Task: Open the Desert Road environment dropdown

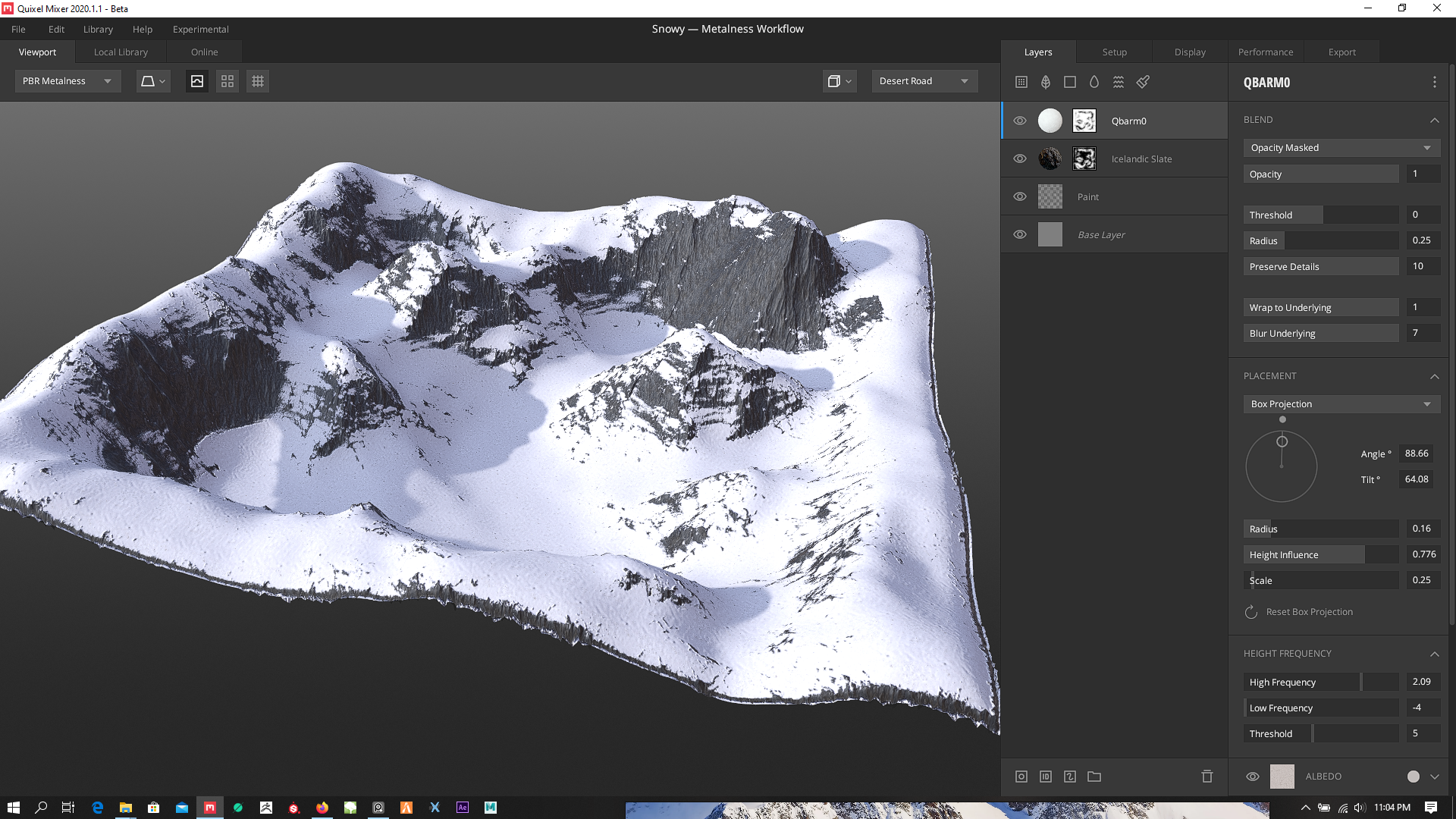Action: 924,81
